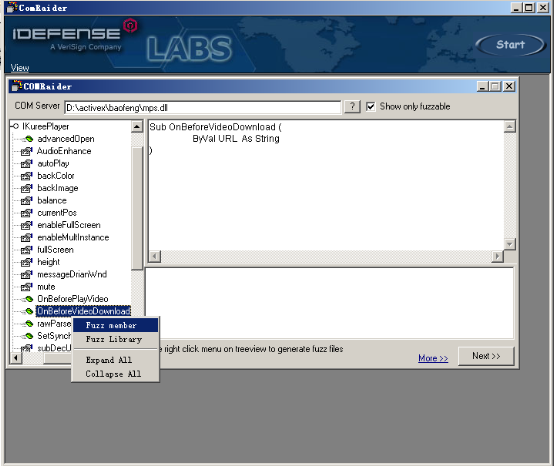
Task: Click the property icon beside enableMultInstance
Action: coord(26,238)
